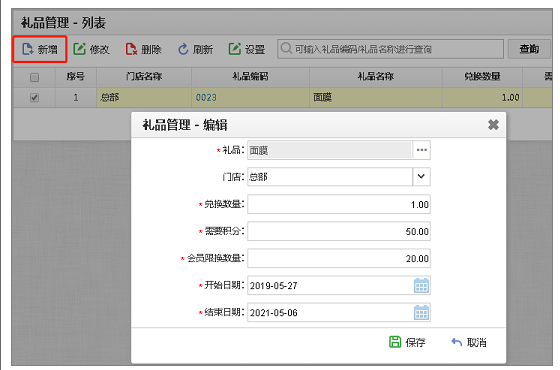Click the 保存 (Save) button

coord(407,342)
